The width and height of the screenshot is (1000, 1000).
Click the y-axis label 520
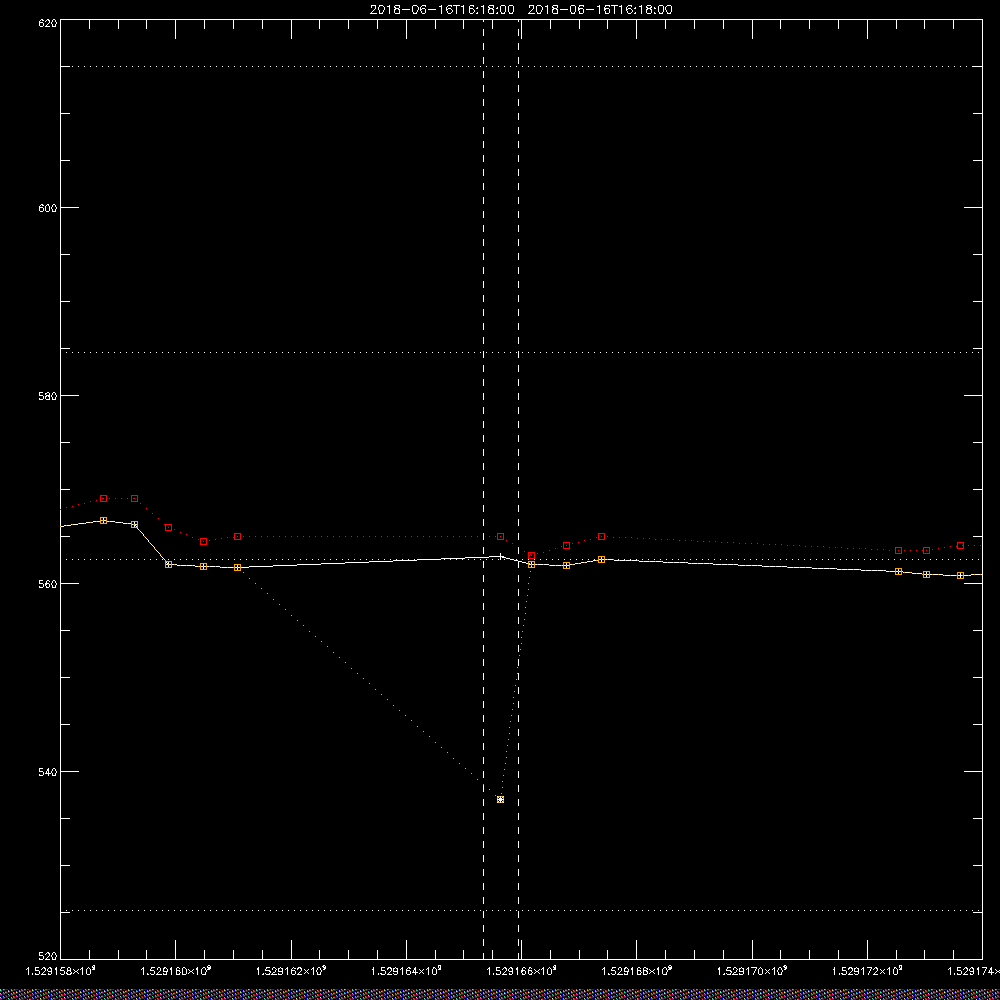click(48, 957)
